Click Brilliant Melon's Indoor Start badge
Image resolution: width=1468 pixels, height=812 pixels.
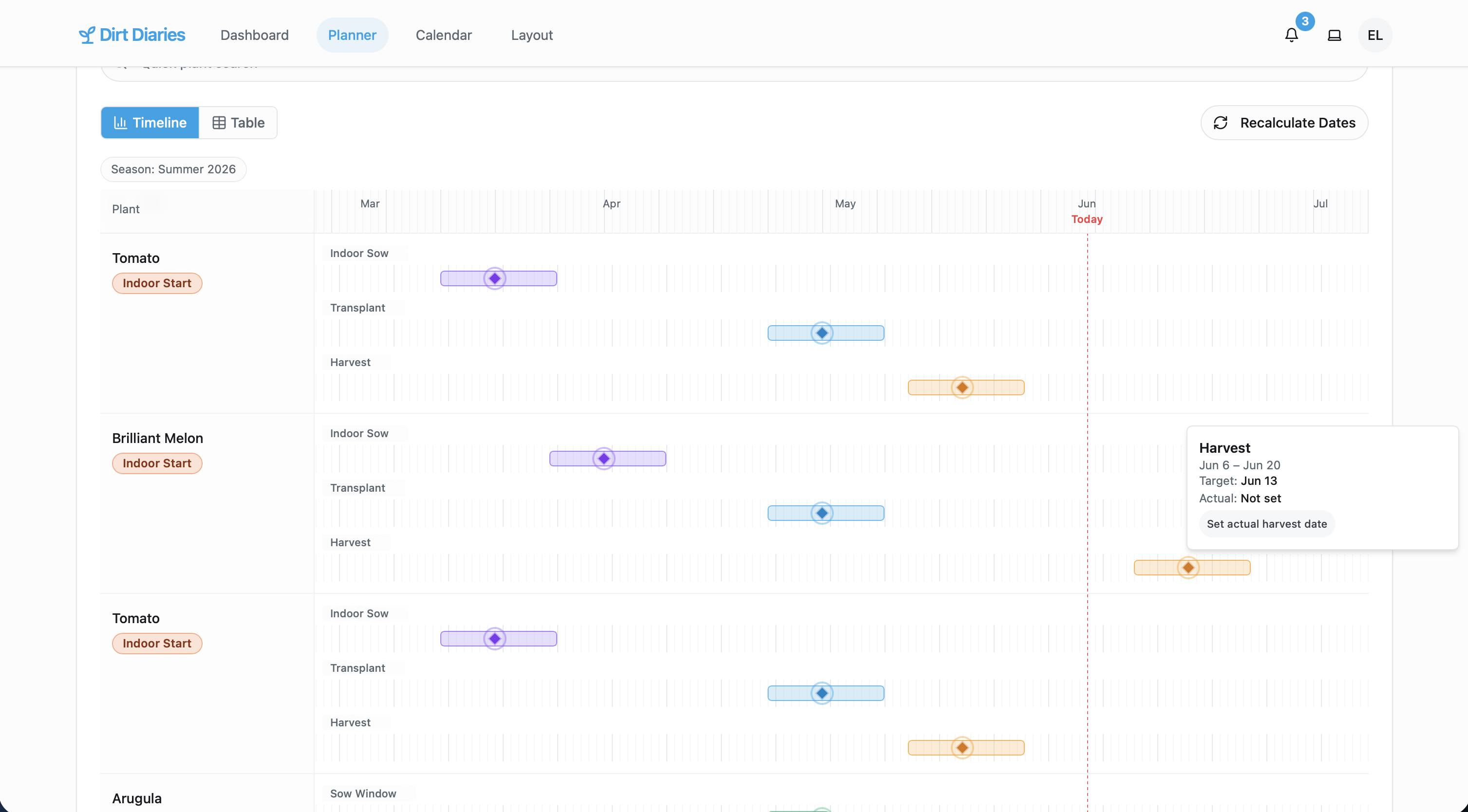tap(157, 463)
